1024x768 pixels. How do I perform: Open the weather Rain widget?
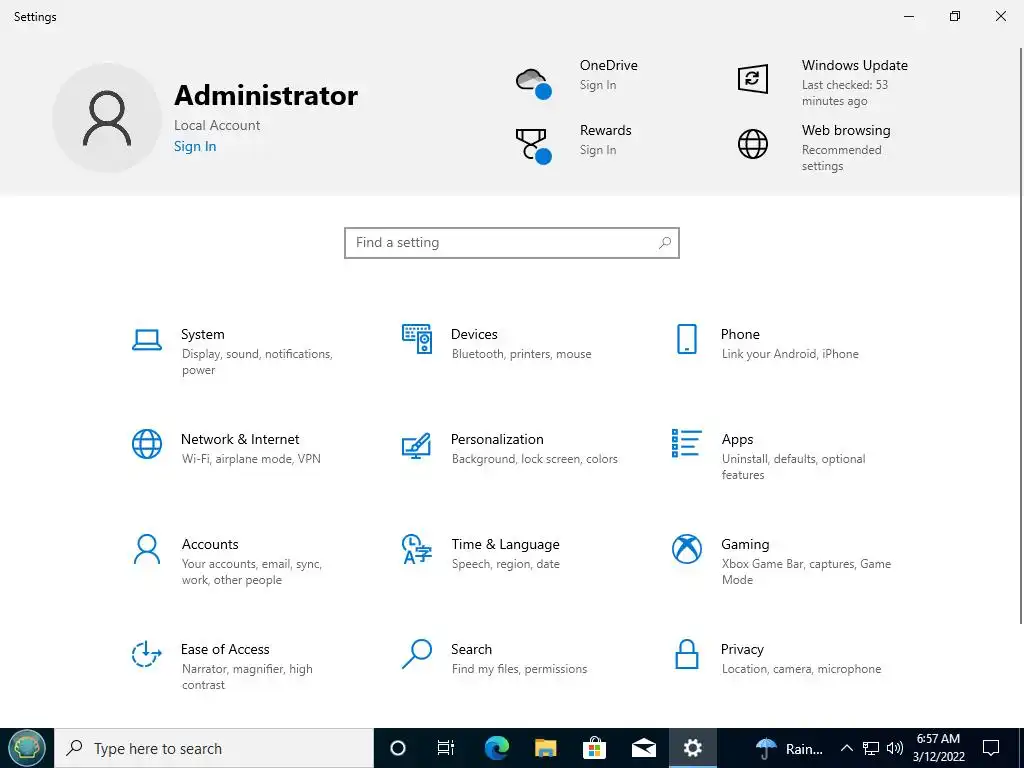pos(788,748)
